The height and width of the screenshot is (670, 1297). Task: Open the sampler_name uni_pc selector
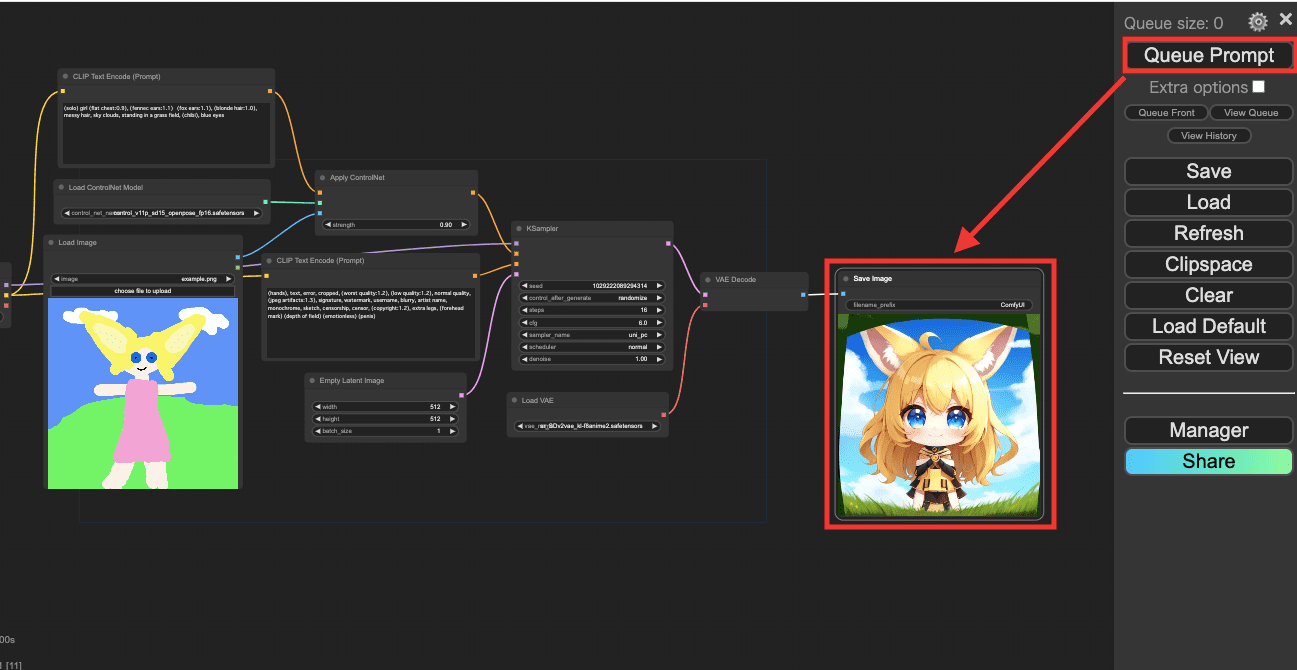pos(592,335)
